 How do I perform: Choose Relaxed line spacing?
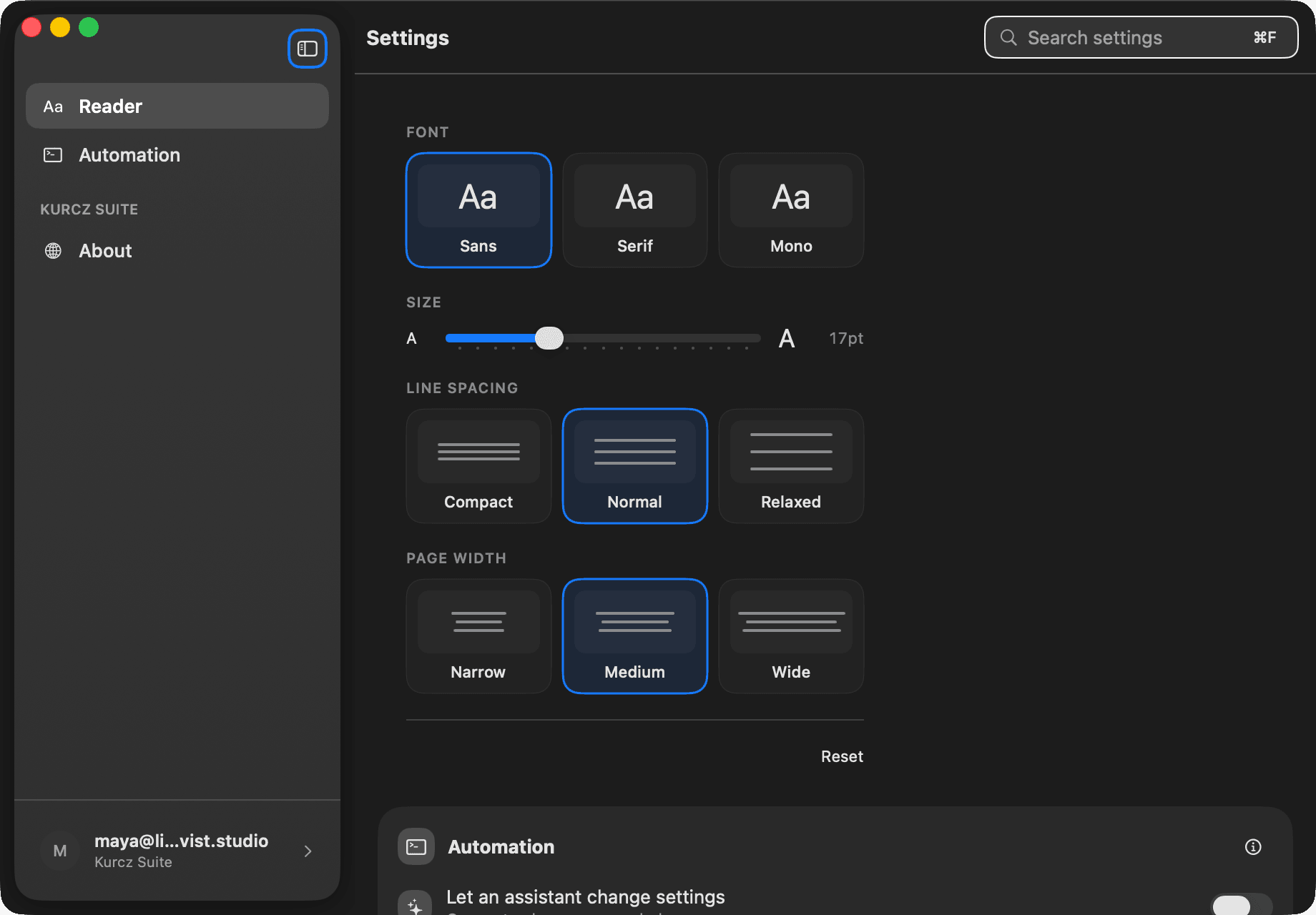791,466
